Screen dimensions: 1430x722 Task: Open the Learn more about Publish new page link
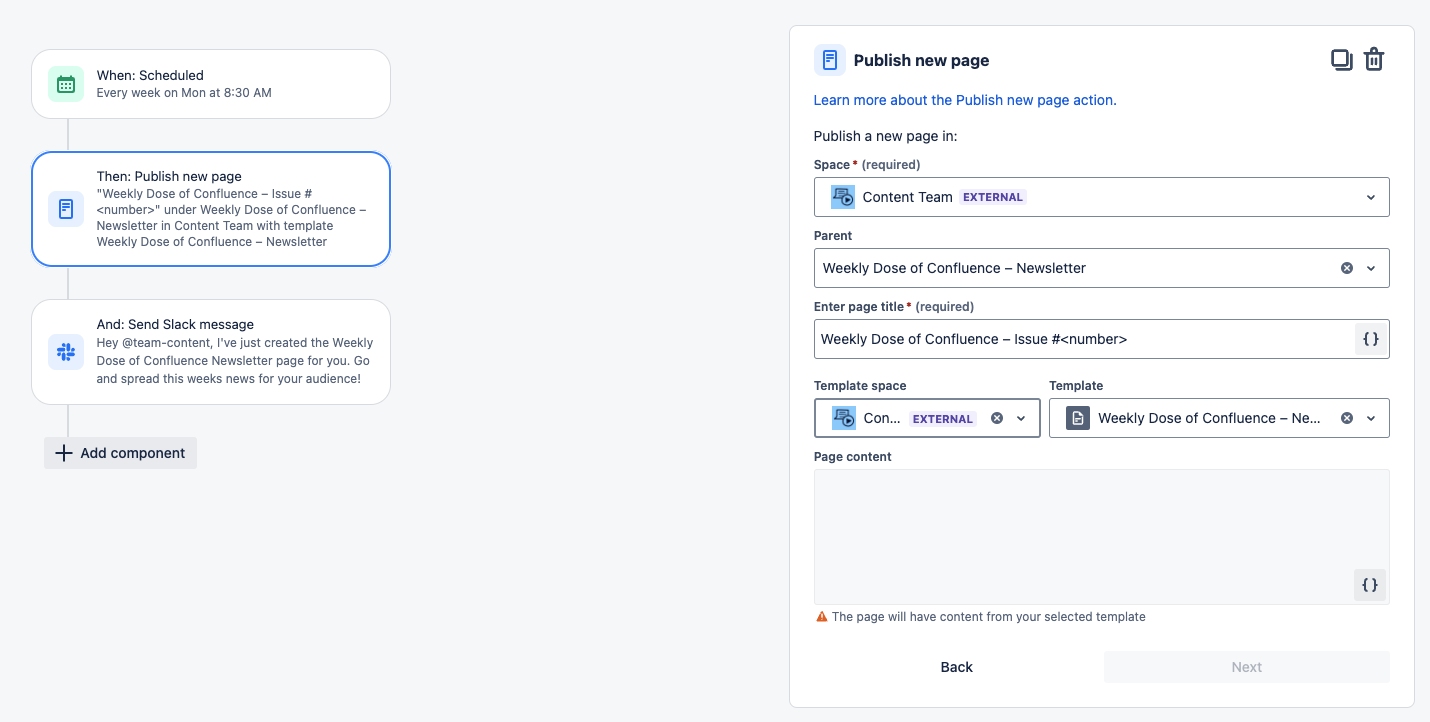(965, 100)
